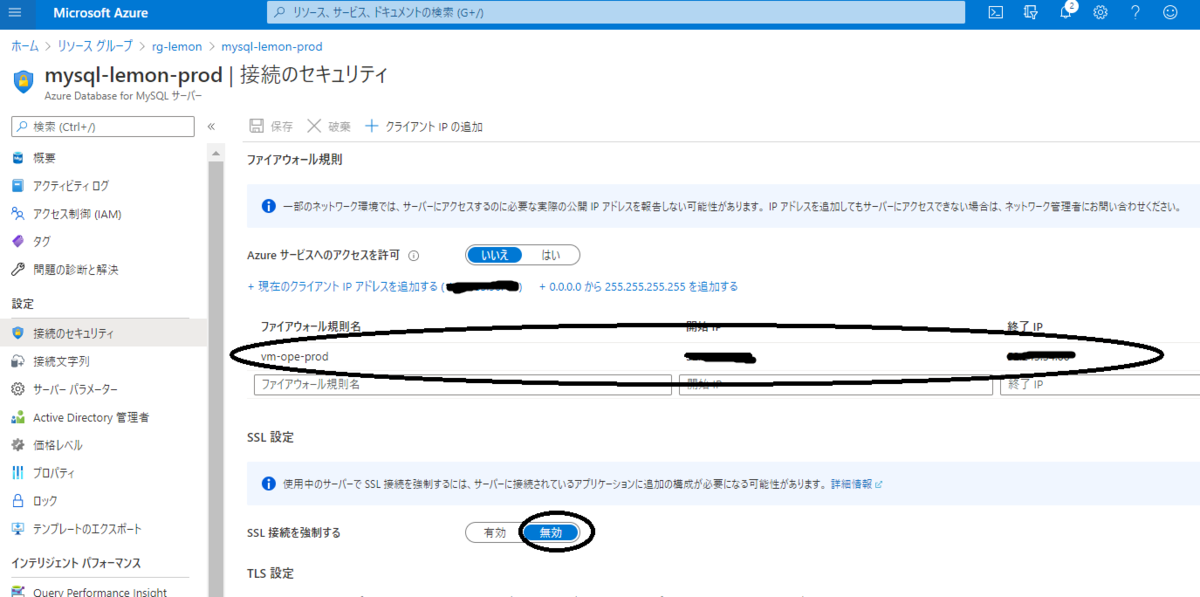Go to the リソース グループ breadcrumb
This screenshot has width=1200, height=597.
point(95,46)
